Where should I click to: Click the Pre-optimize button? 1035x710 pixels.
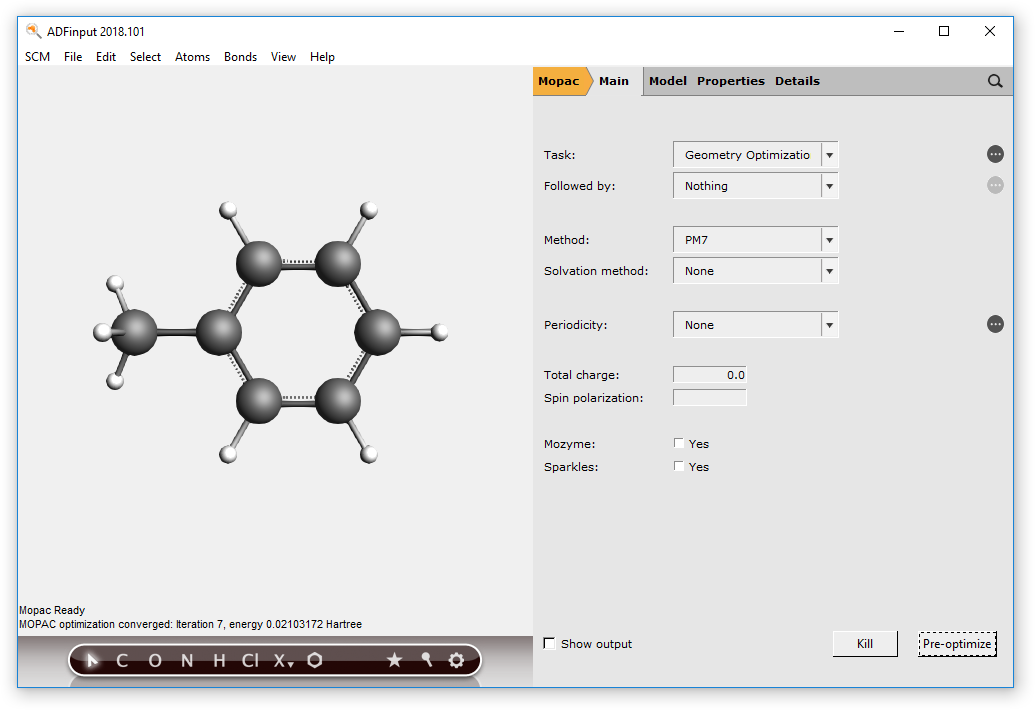click(957, 644)
